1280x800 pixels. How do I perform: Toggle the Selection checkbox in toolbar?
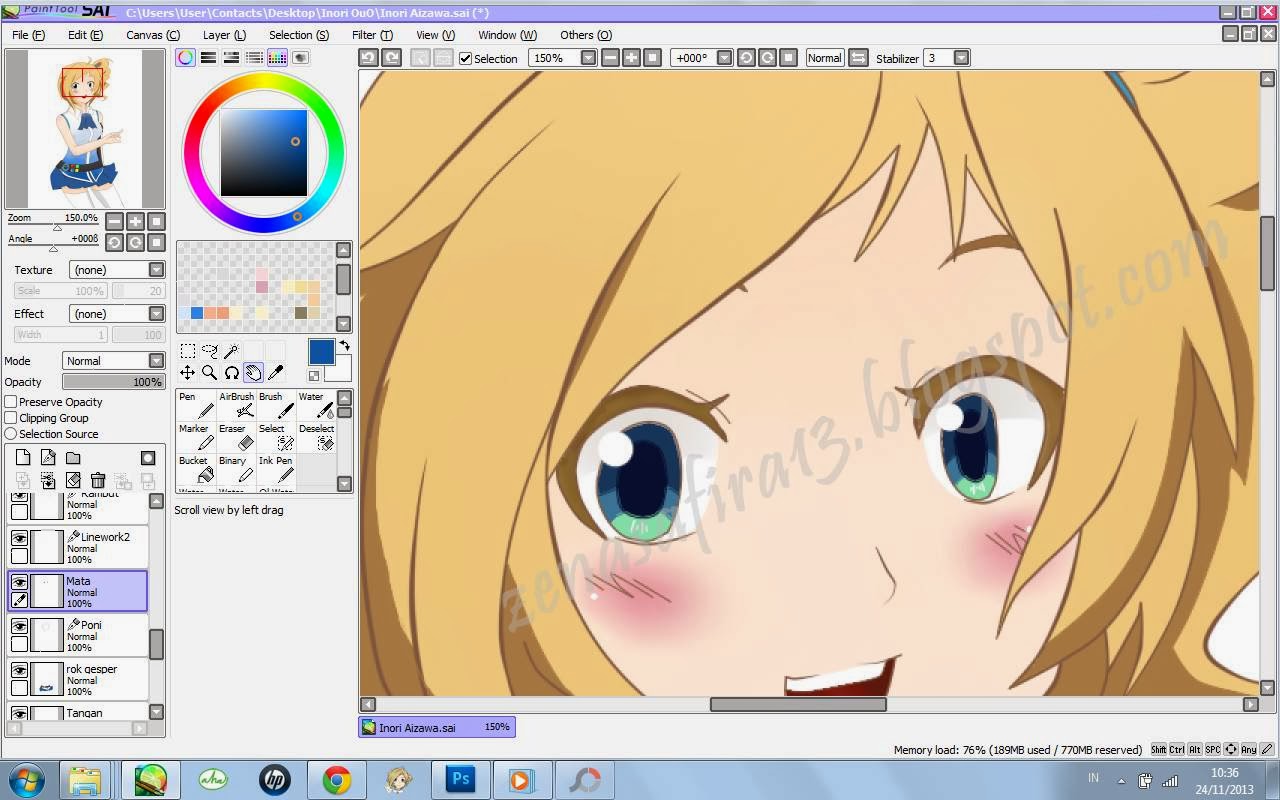465,58
